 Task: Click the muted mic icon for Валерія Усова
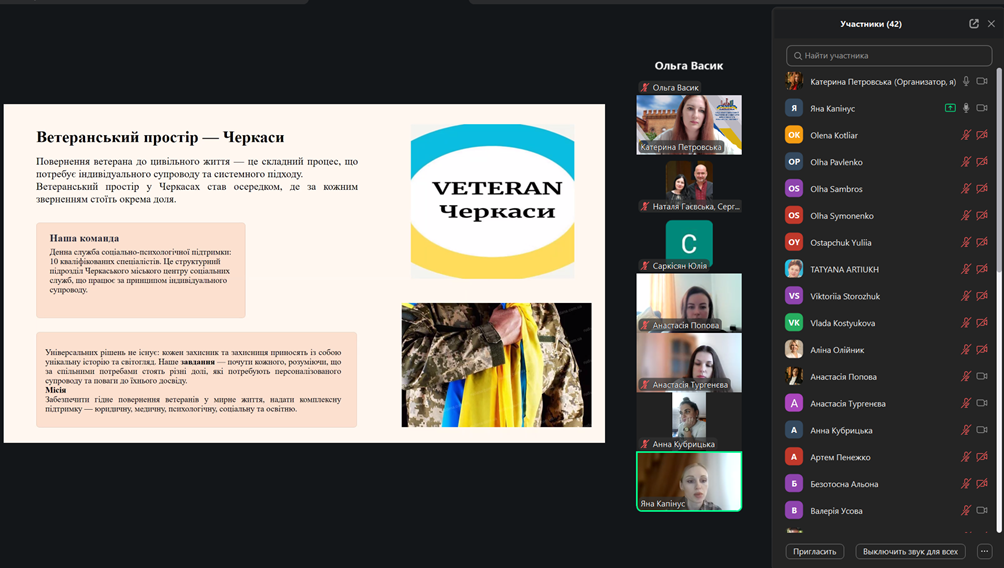pos(966,511)
